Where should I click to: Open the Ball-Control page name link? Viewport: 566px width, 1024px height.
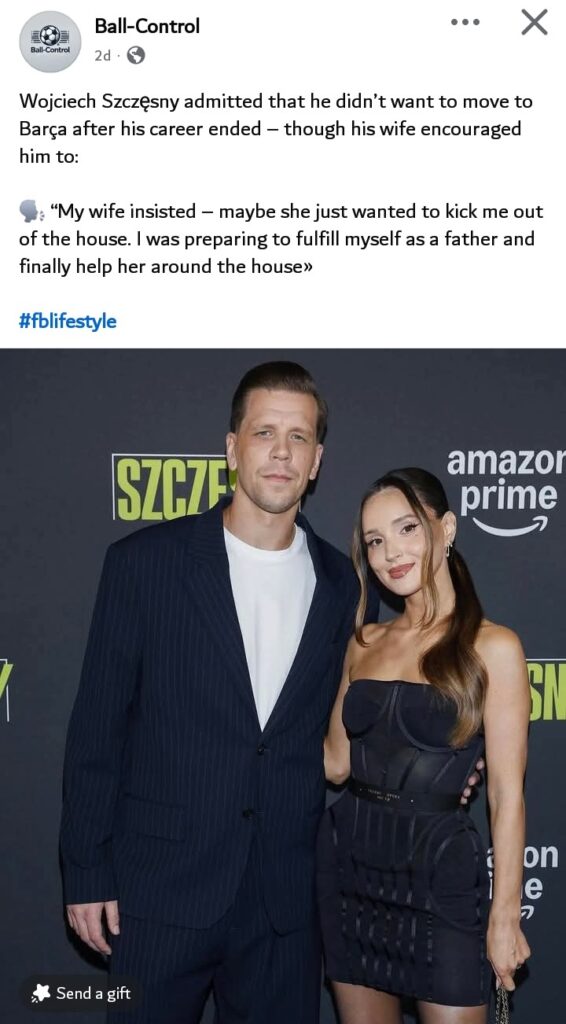click(147, 25)
